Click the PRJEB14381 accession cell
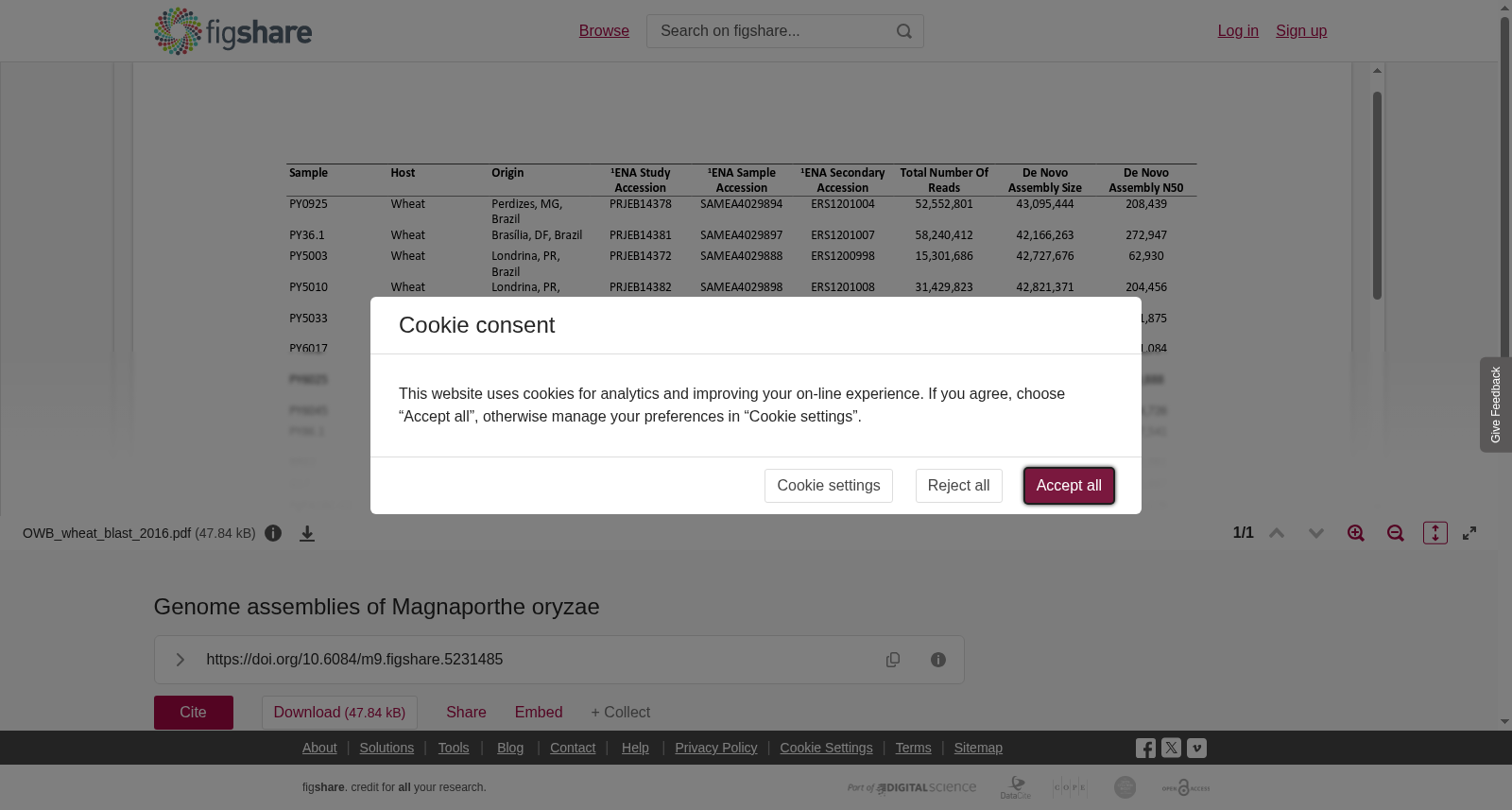Screen dimensions: 1512x810 (641, 235)
